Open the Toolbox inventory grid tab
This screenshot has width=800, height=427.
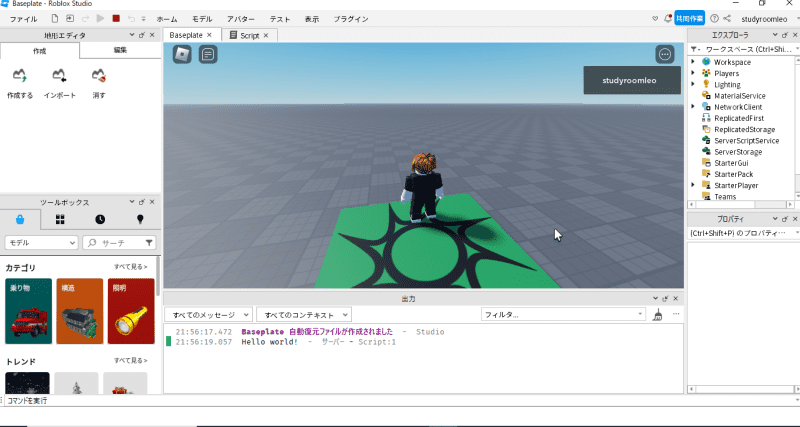coord(60,219)
